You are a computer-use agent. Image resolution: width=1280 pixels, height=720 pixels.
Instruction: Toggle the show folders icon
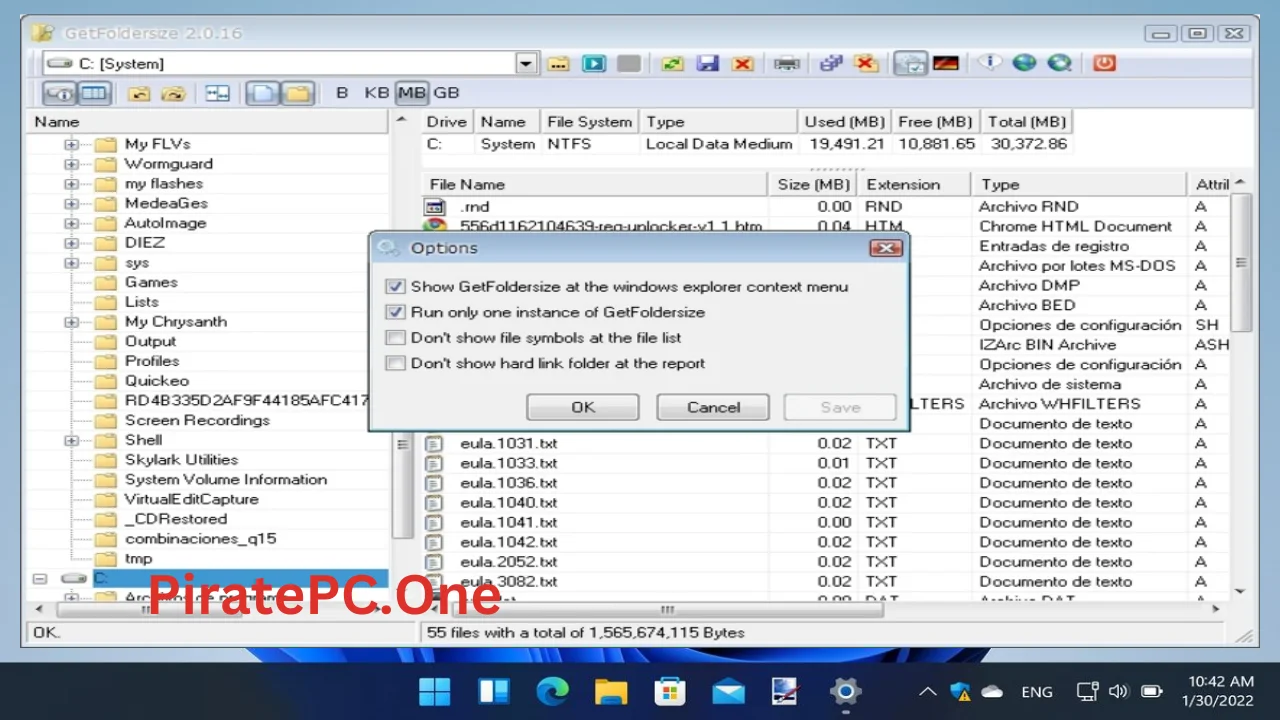(x=296, y=93)
